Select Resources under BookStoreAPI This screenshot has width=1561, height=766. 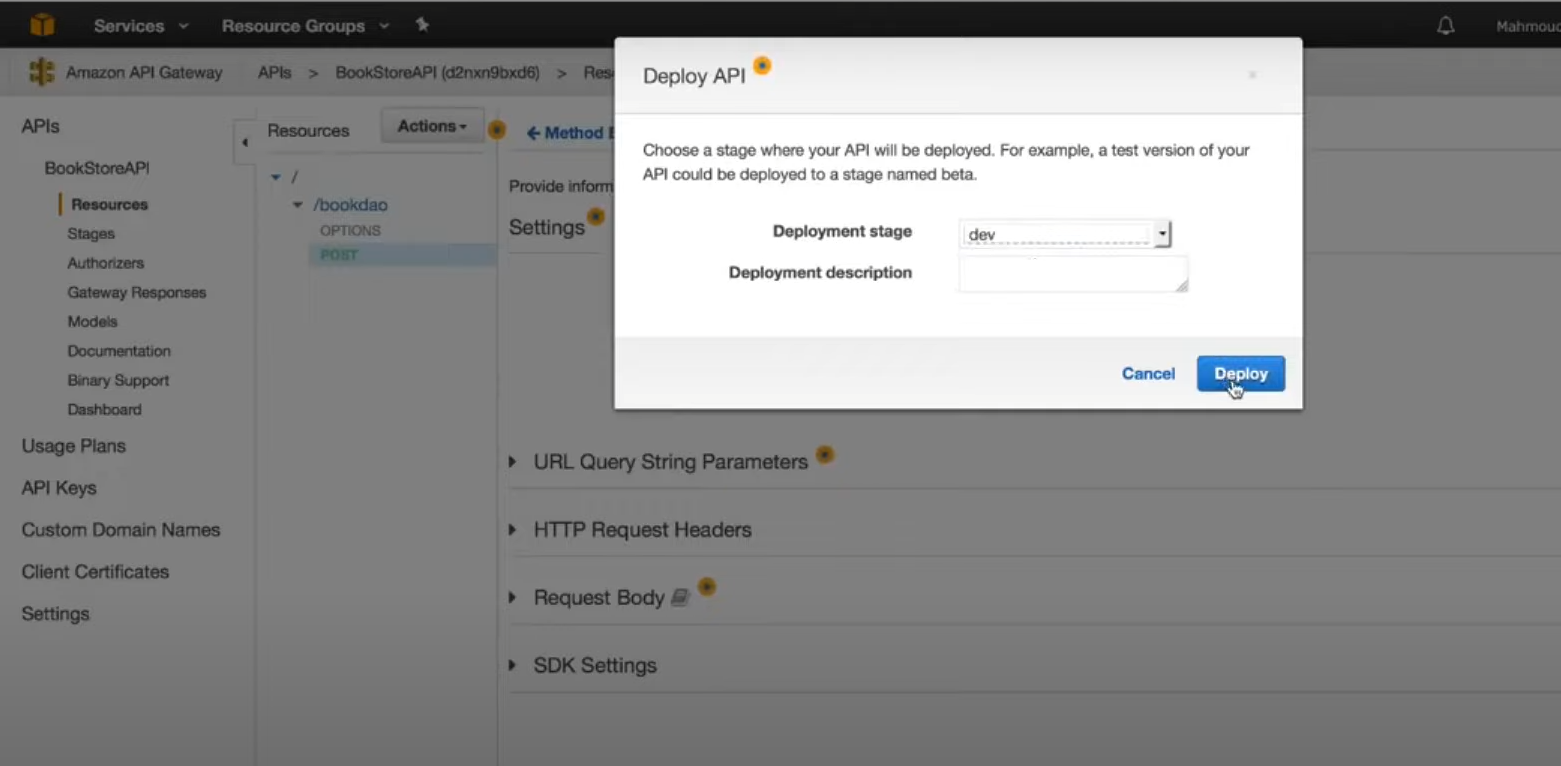109,204
